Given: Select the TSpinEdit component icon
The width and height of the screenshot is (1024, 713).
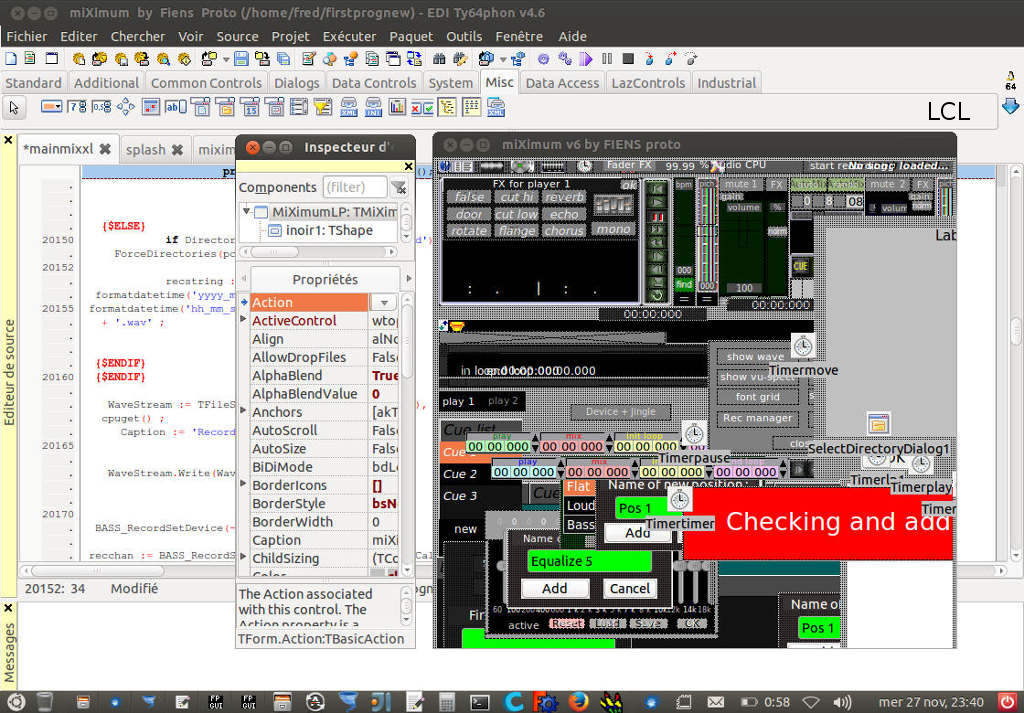Looking at the screenshot, I should click(77, 106).
